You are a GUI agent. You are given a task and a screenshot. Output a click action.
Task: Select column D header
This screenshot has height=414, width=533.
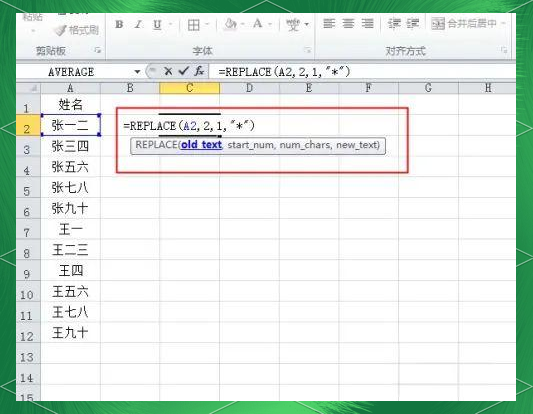[x=250, y=88]
